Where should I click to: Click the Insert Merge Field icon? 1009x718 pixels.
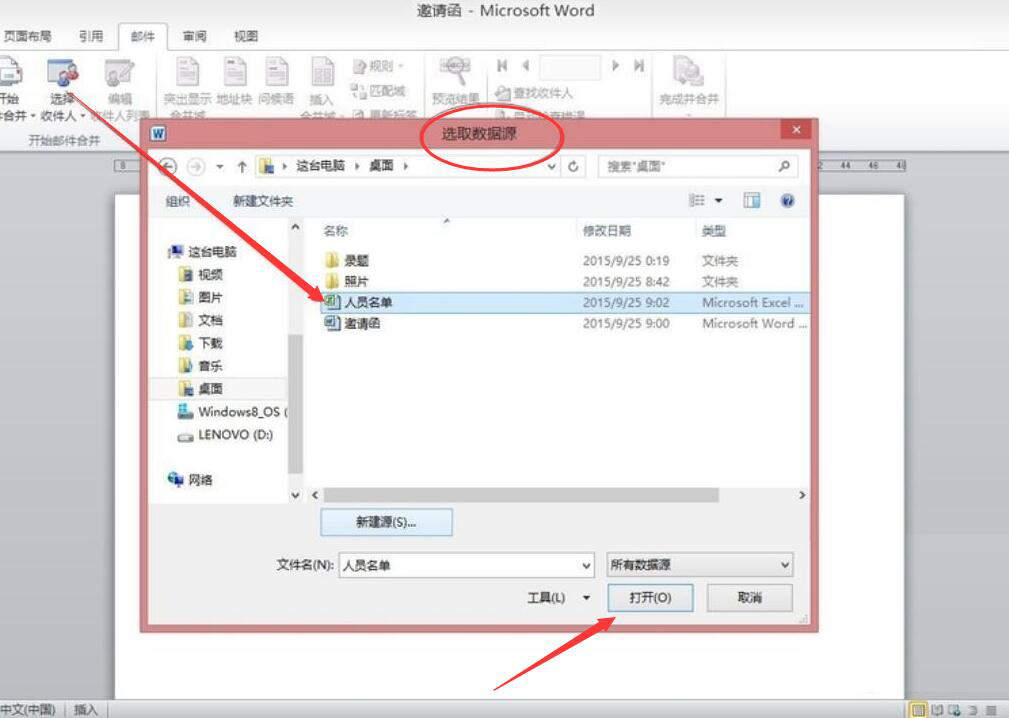[x=322, y=72]
